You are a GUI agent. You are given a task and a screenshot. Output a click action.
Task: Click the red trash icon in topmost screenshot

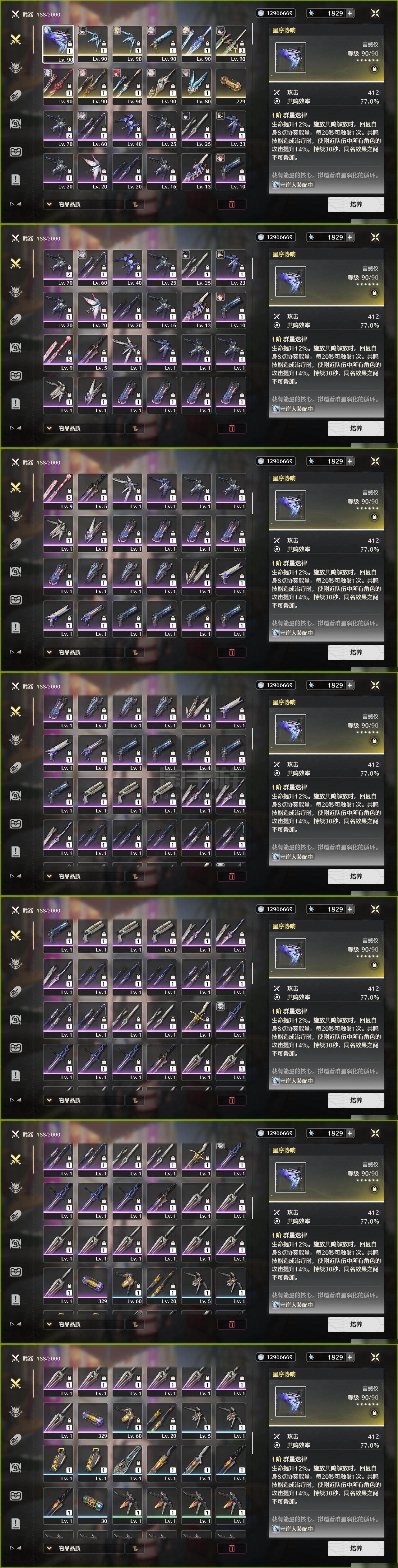point(232,204)
